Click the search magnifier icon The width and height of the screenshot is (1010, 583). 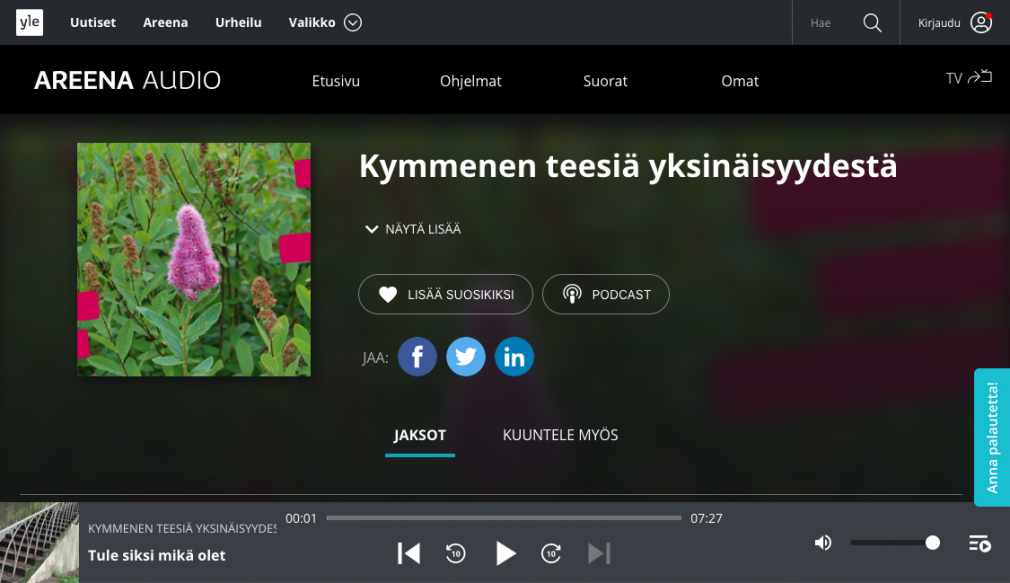coord(872,23)
